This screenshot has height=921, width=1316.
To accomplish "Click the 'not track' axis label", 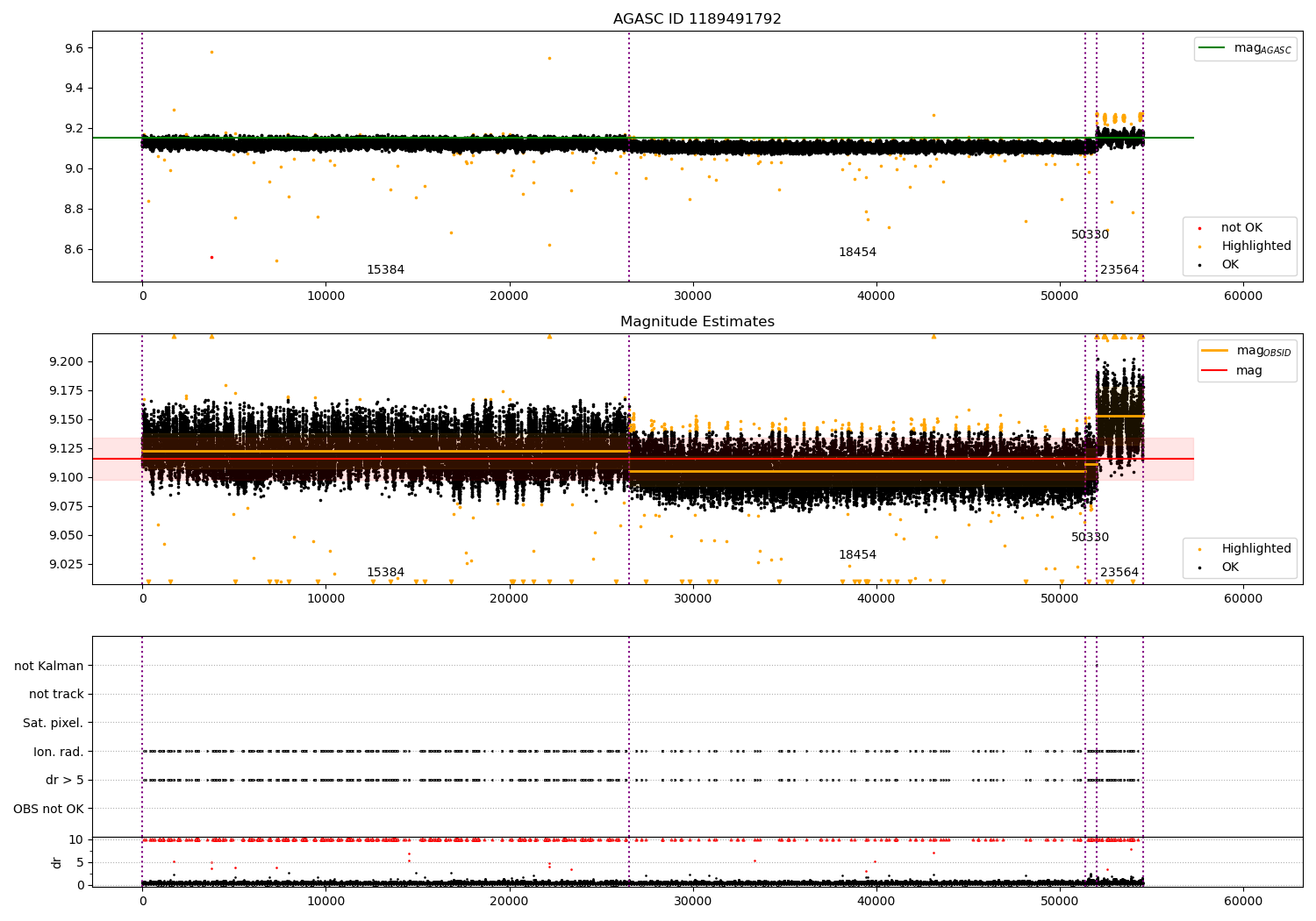I will (56, 694).
